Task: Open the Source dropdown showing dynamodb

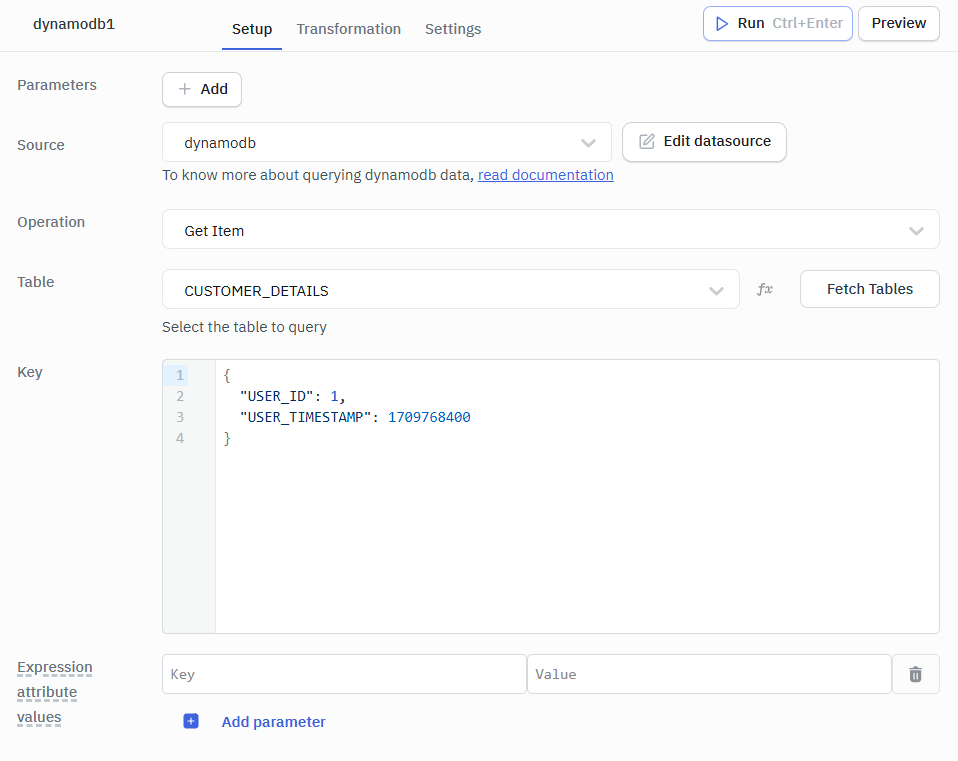Action: 387,142
